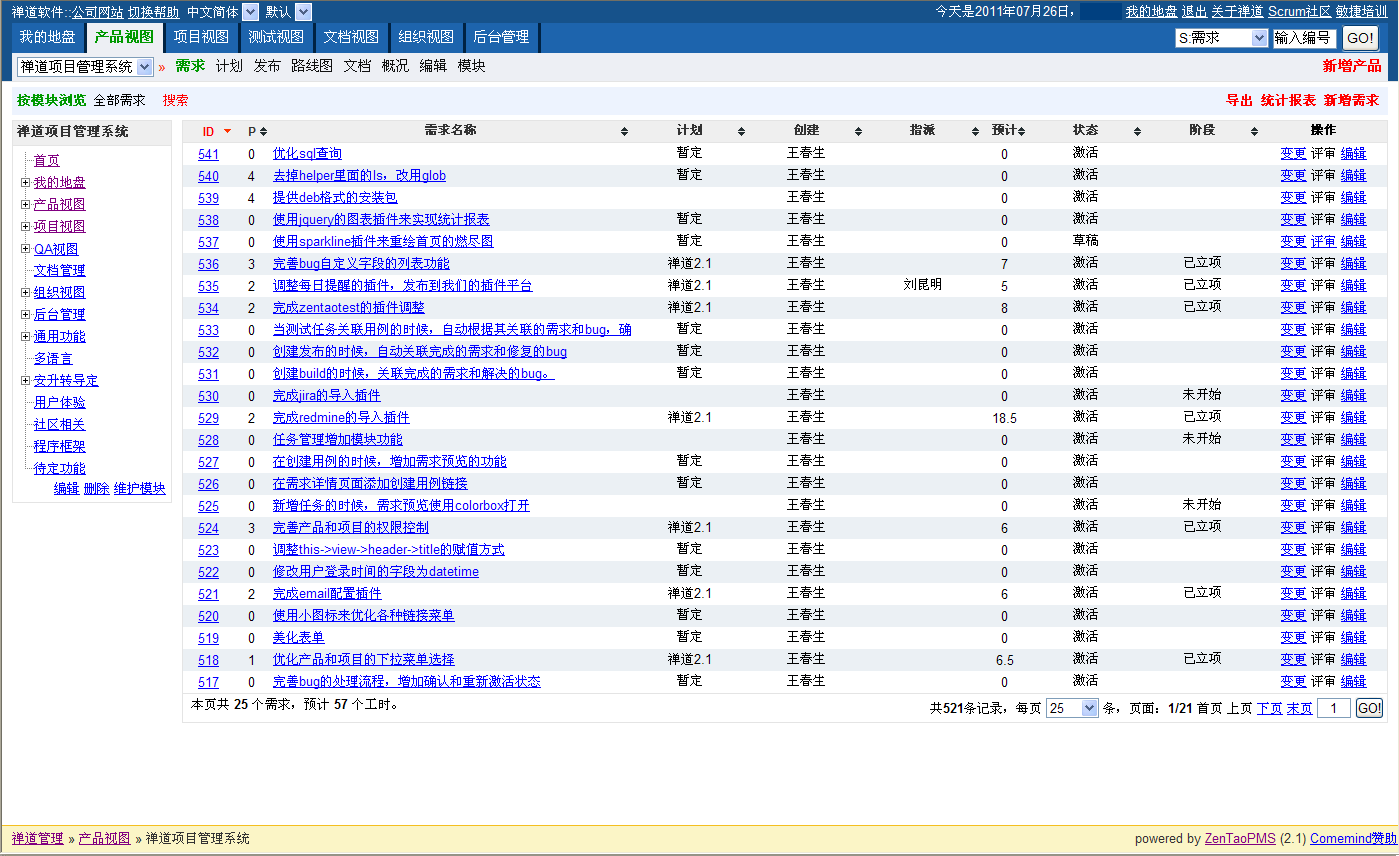
Task: Jump to last page via 末页
Action: (x=1299, y=708)
